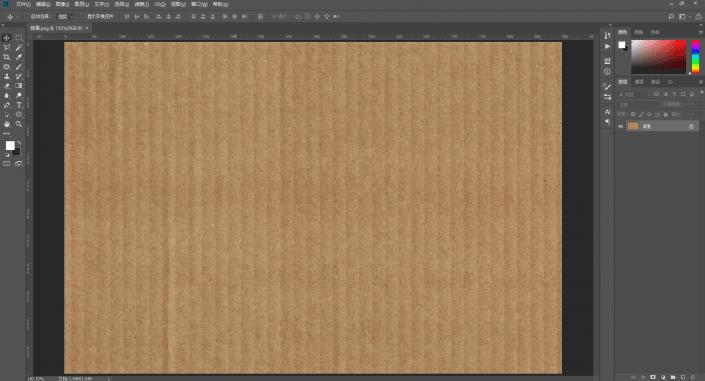Switch to the 通道 (Channels) tab
Image resolution: width=705 pixels, height=381 pixels.
tap(639, 82)
